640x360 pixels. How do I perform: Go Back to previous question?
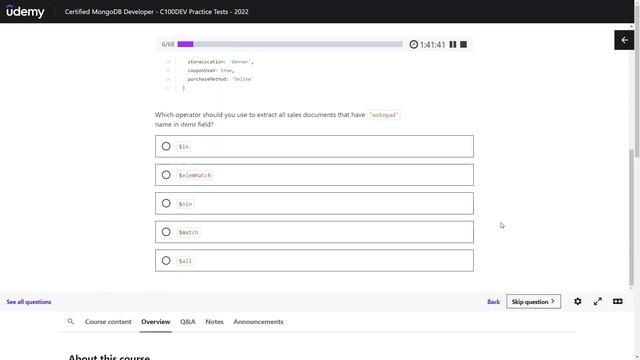point(493,302)
